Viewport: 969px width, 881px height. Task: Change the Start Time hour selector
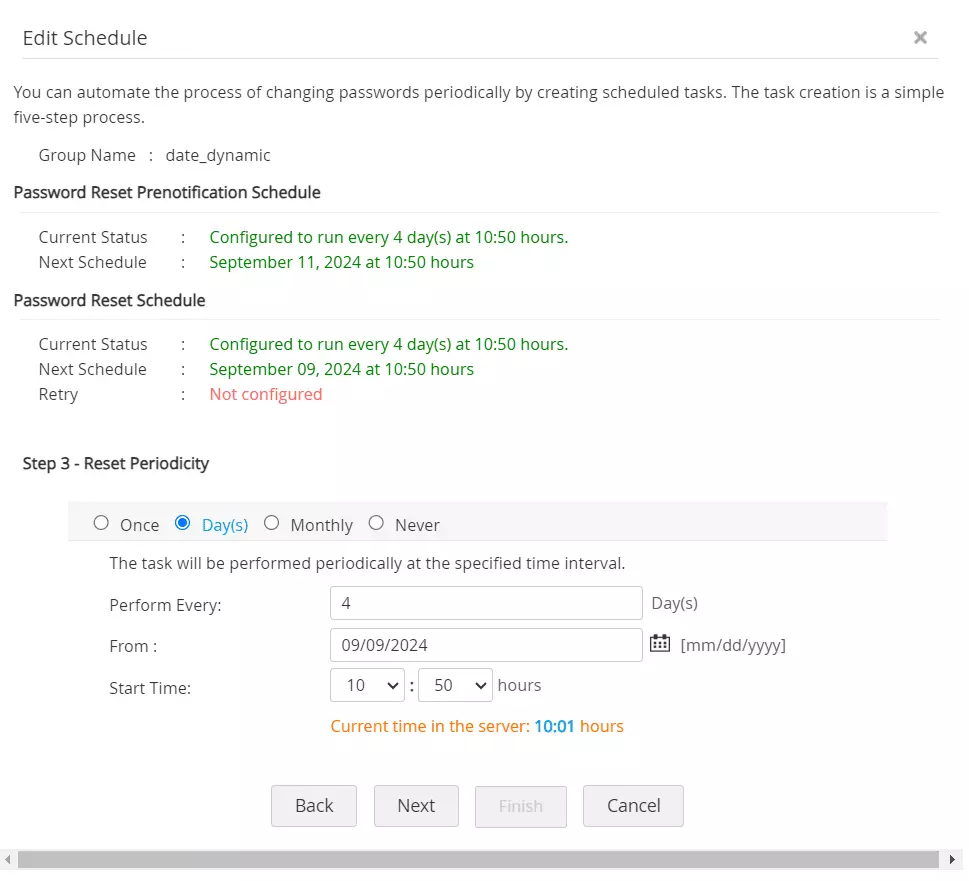366,685
